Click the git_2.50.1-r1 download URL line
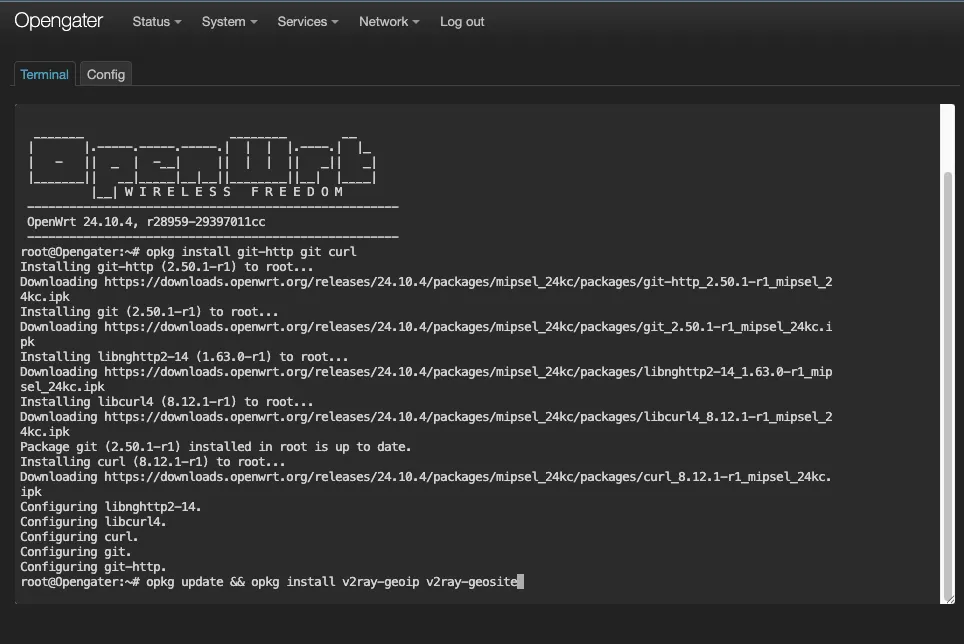The height and width of the screenshot is (644, 964). tap(426, 334)
